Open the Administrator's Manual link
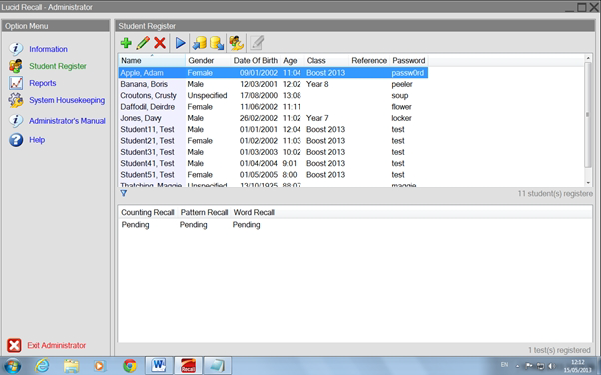This screenshot has height=375, width=601. (x=67, y=121)
